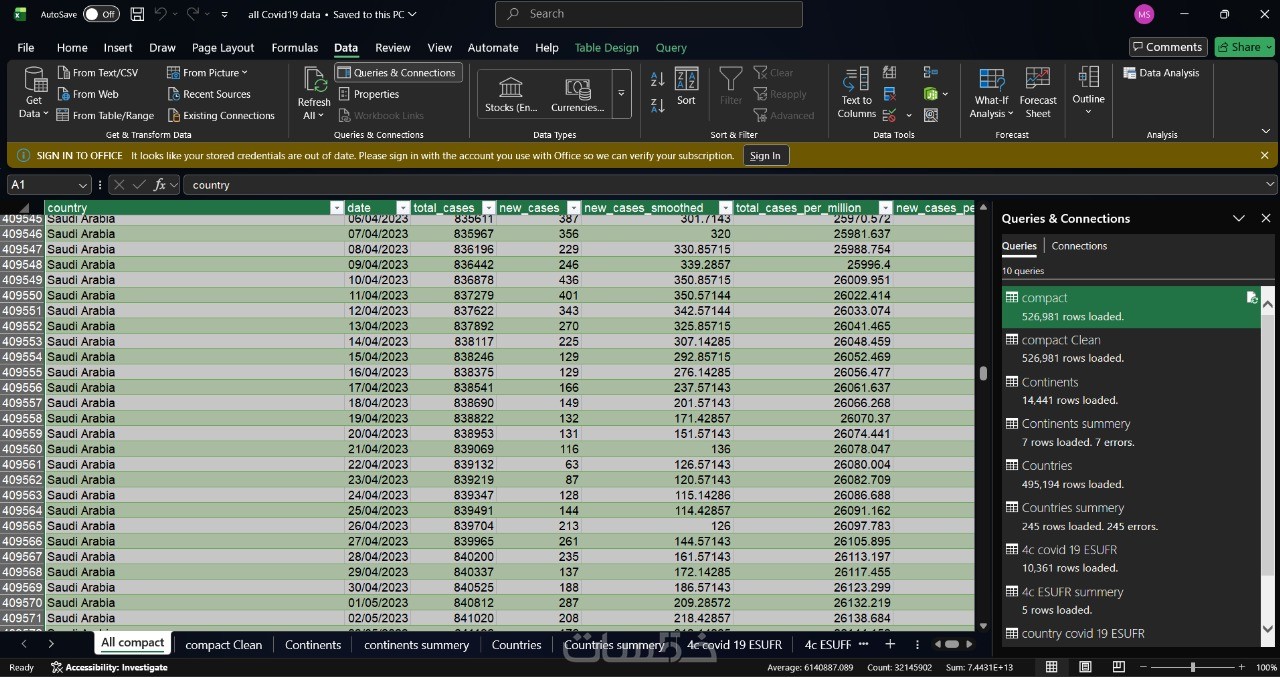
Task: Import data From Text/CSV
Action: 97,73
